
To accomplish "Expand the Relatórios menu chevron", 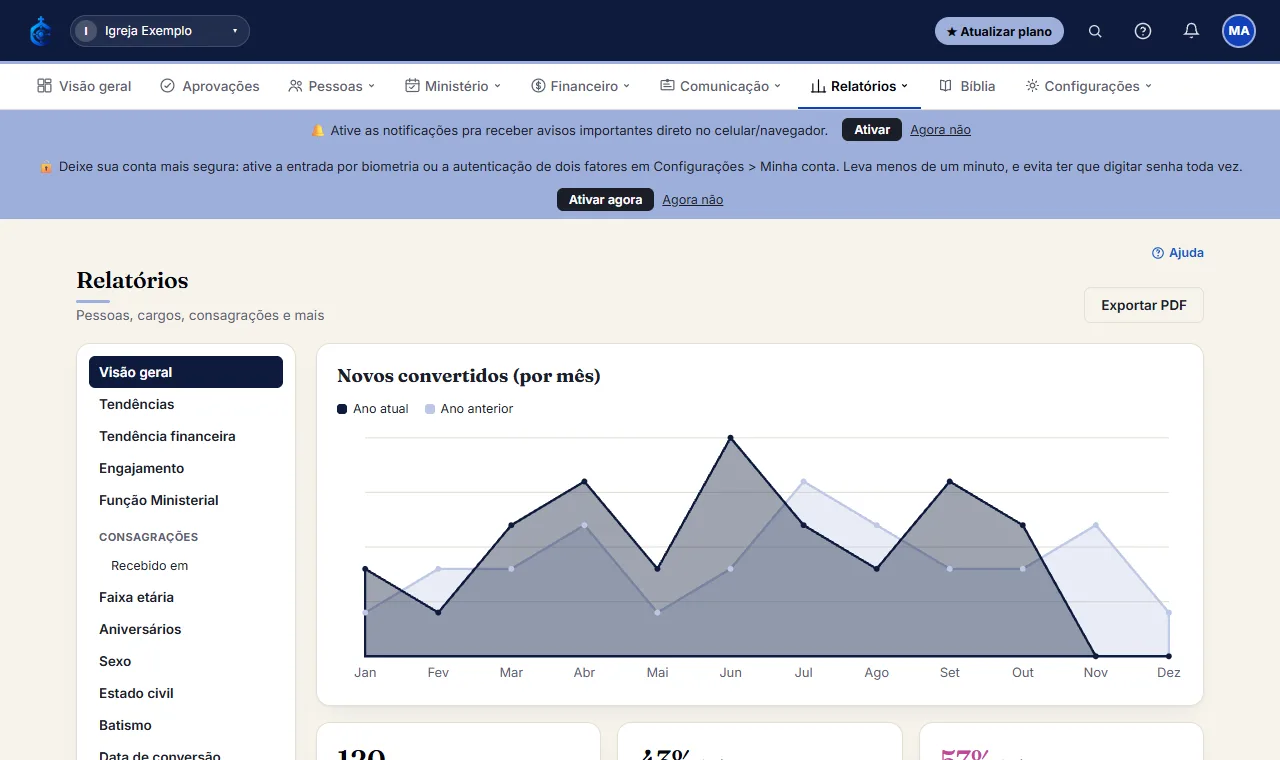I will 905,86.
